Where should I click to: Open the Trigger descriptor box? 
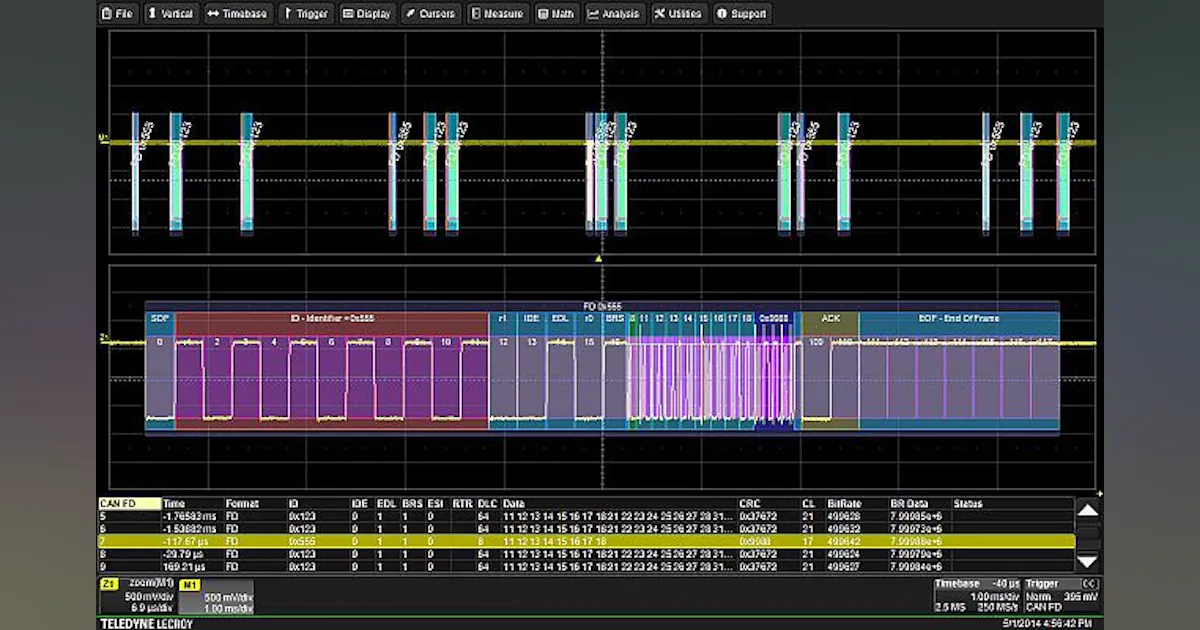coord(1060,595)
